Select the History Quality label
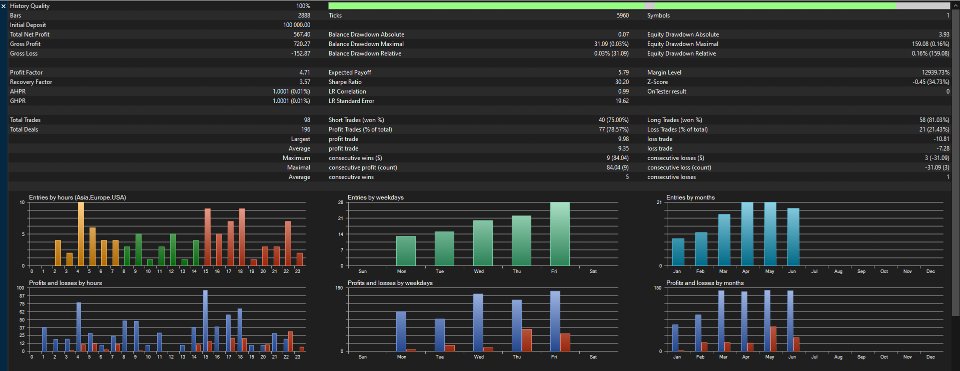 (30, 6)
